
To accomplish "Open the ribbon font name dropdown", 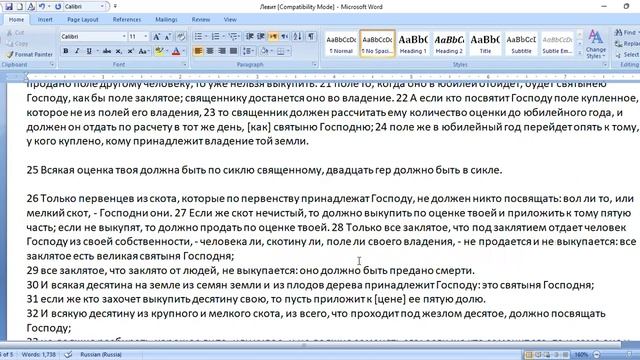I will (124, 37).
